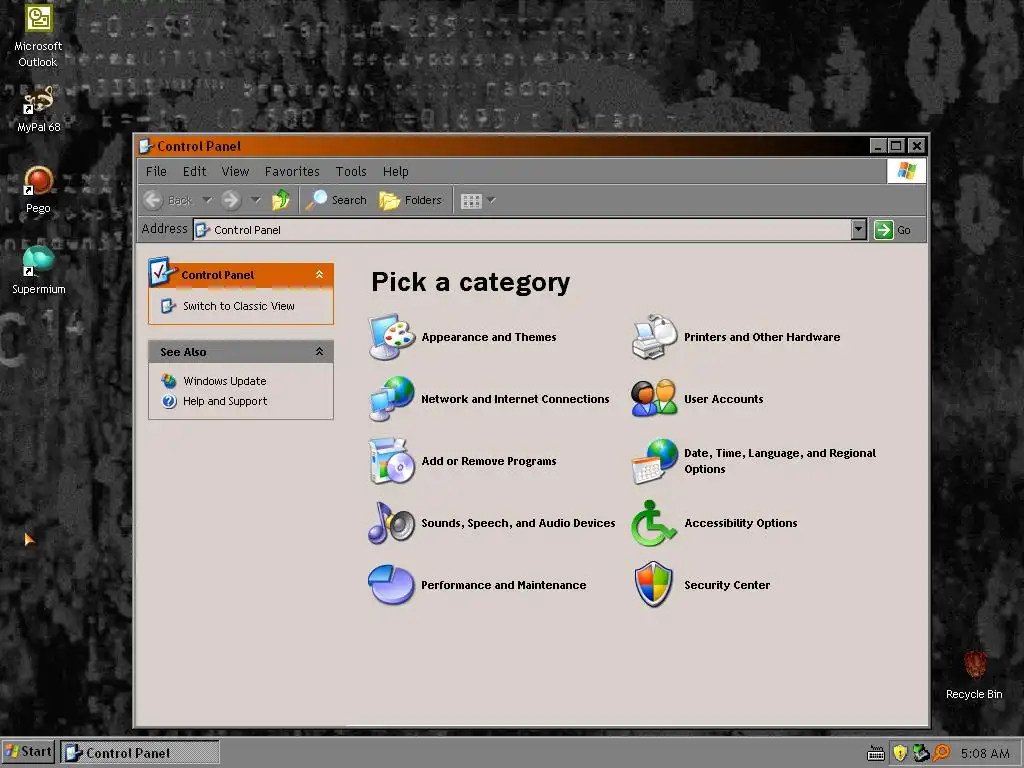This screenshot has width=1024, height=768.
Task: Click the Switch to Classic View icon
Action: pos(168,306)
